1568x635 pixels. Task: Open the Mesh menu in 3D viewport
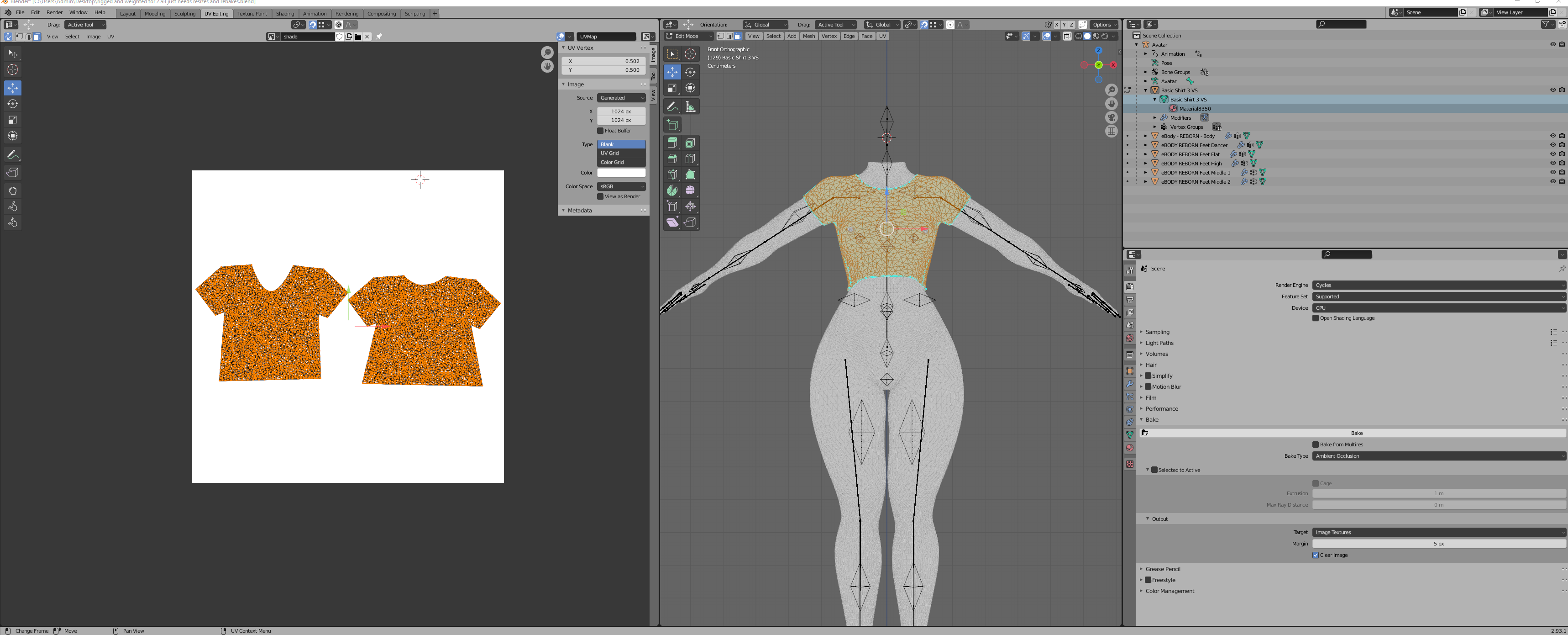(808, 37)
